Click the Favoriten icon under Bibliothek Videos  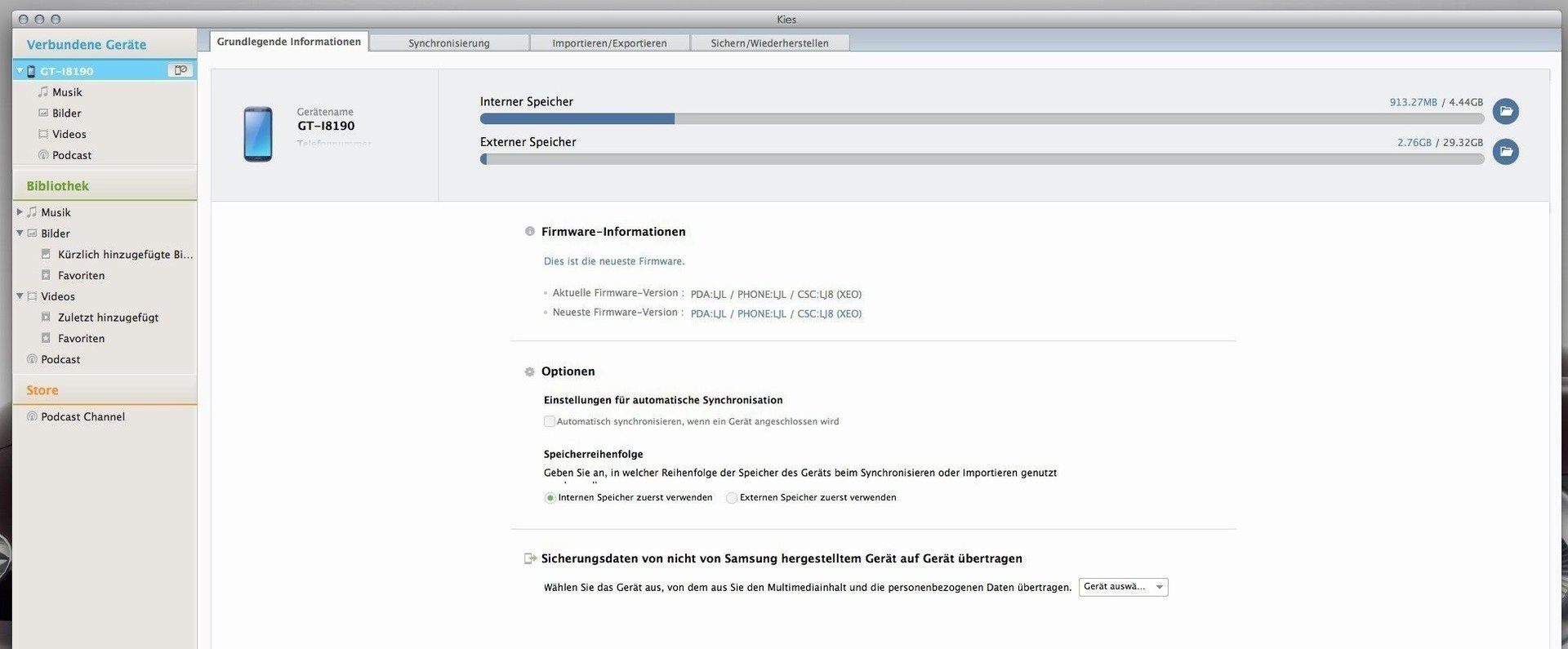(46, 338)
